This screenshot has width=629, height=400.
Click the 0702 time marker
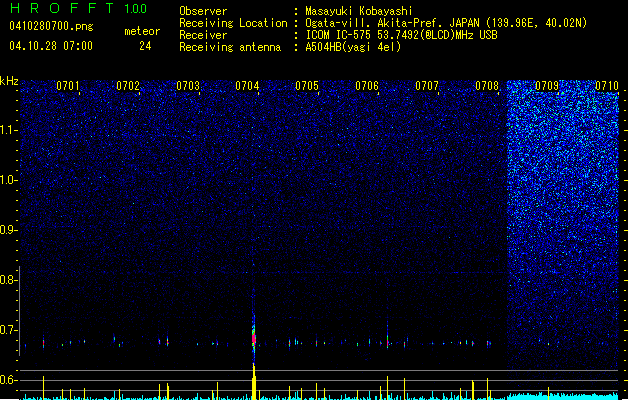(128, 86)
